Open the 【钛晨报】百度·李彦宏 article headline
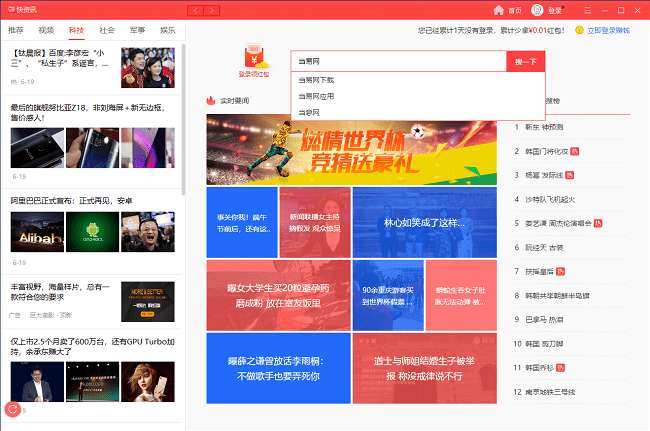This screenshot has height=431, width=650. tap(60, 58)
